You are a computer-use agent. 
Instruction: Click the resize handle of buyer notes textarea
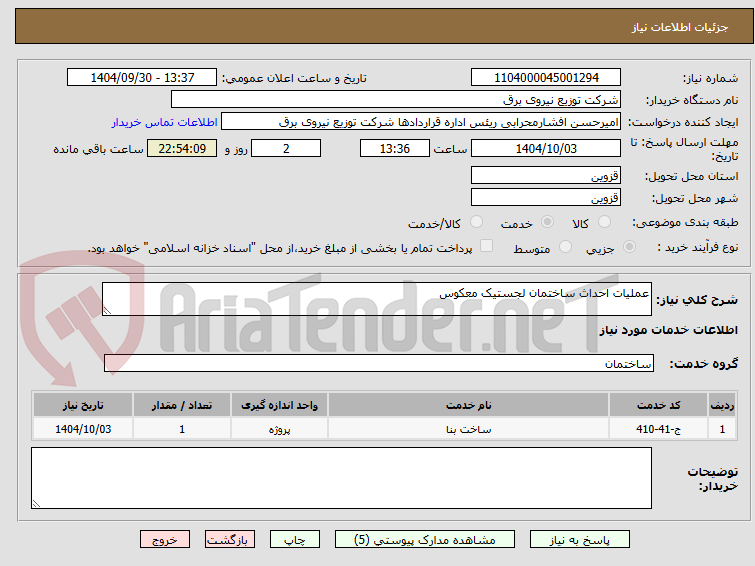tap(36, 504)
